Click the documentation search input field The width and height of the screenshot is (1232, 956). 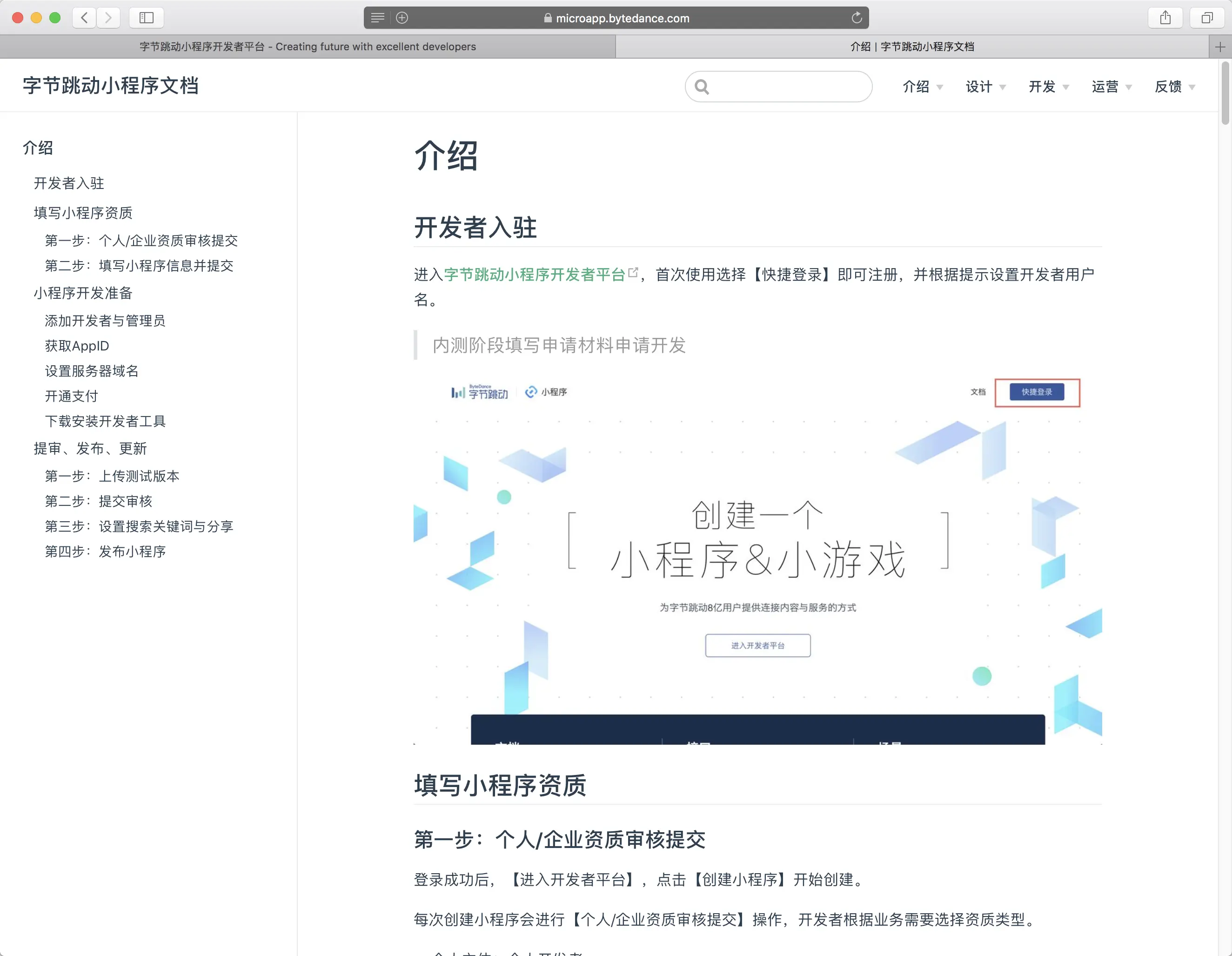pyautogui.click(x=790, y=87)
